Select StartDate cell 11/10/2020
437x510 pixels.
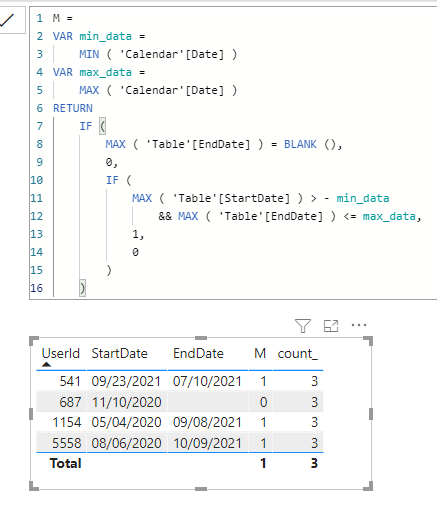click(x=126, y=402)
